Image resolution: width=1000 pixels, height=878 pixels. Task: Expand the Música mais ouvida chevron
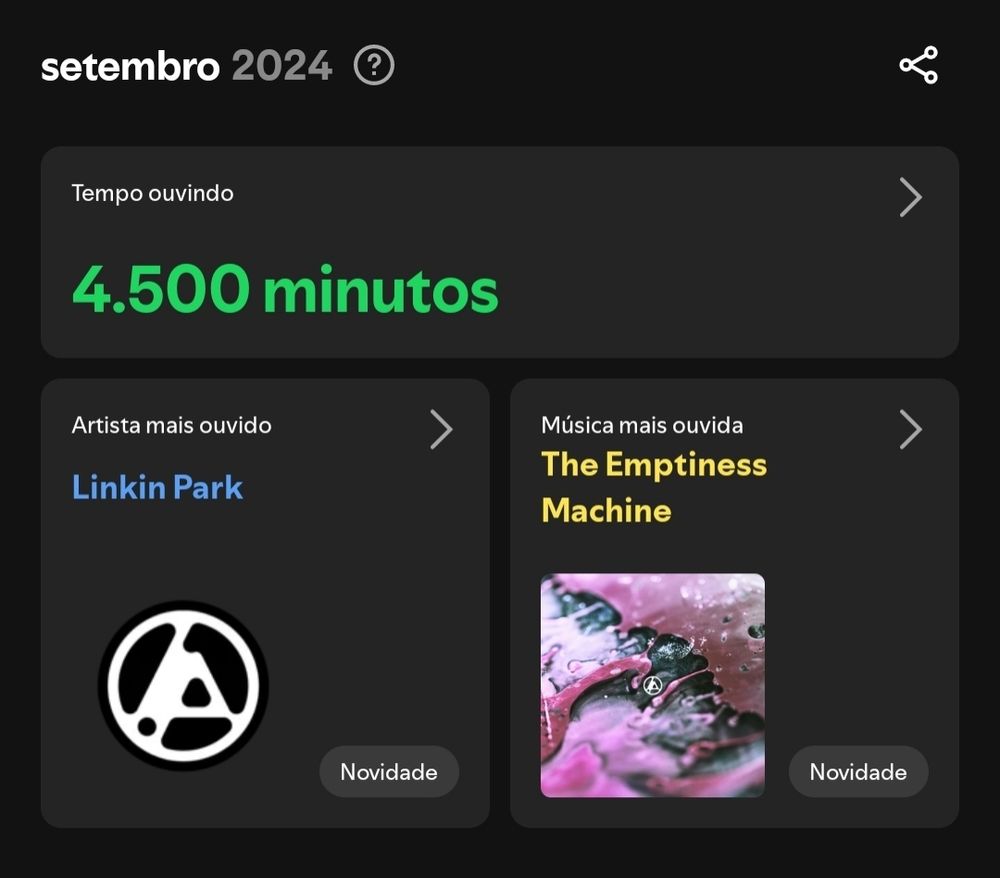(x=911, y=429)
